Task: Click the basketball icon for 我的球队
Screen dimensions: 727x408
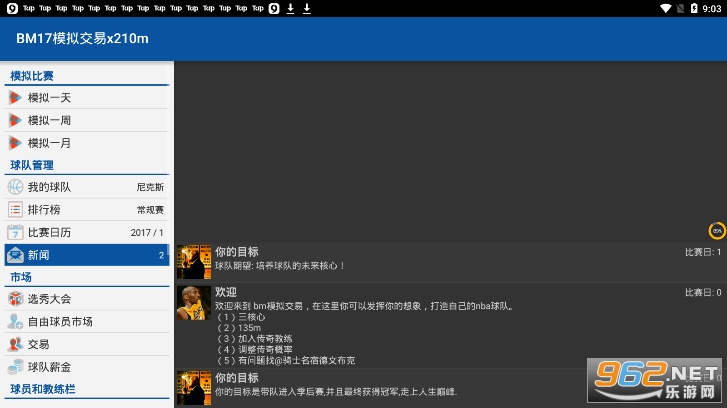Action: coord(15,187)
